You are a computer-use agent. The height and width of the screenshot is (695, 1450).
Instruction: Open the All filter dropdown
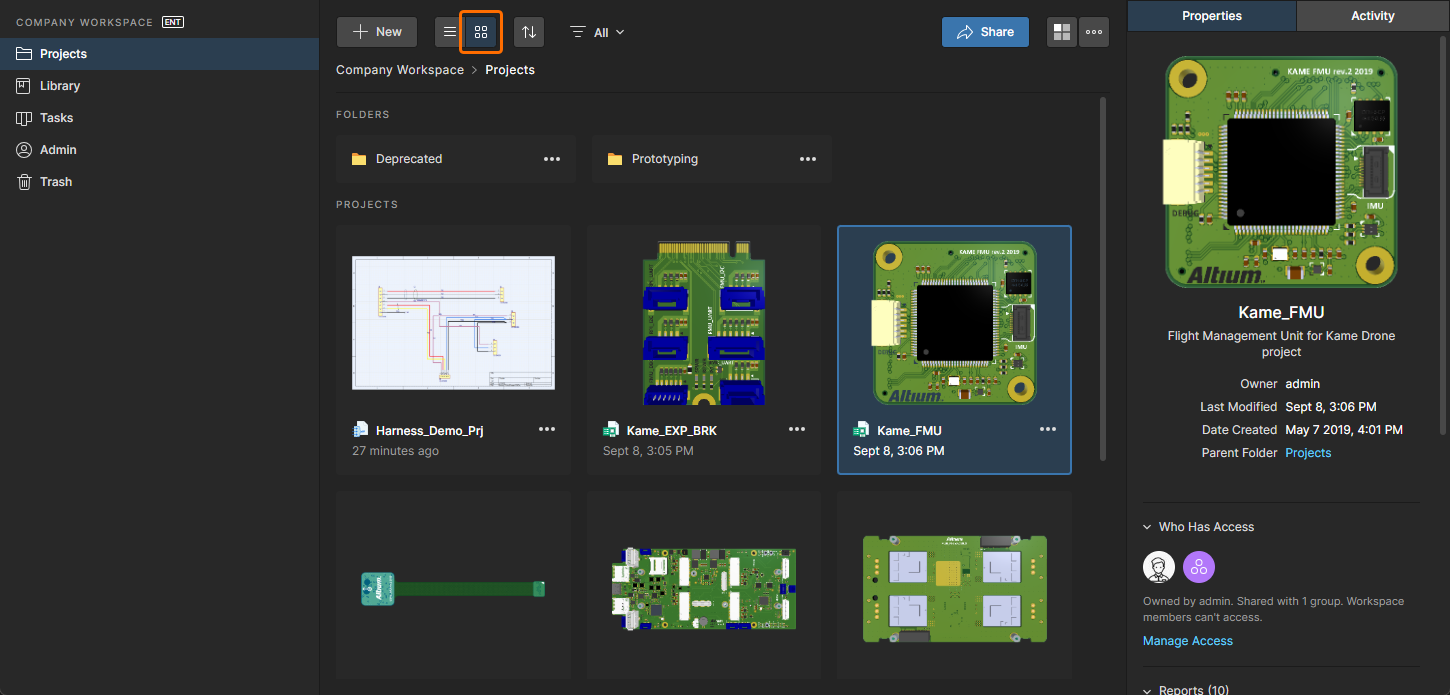coord(598,32)
